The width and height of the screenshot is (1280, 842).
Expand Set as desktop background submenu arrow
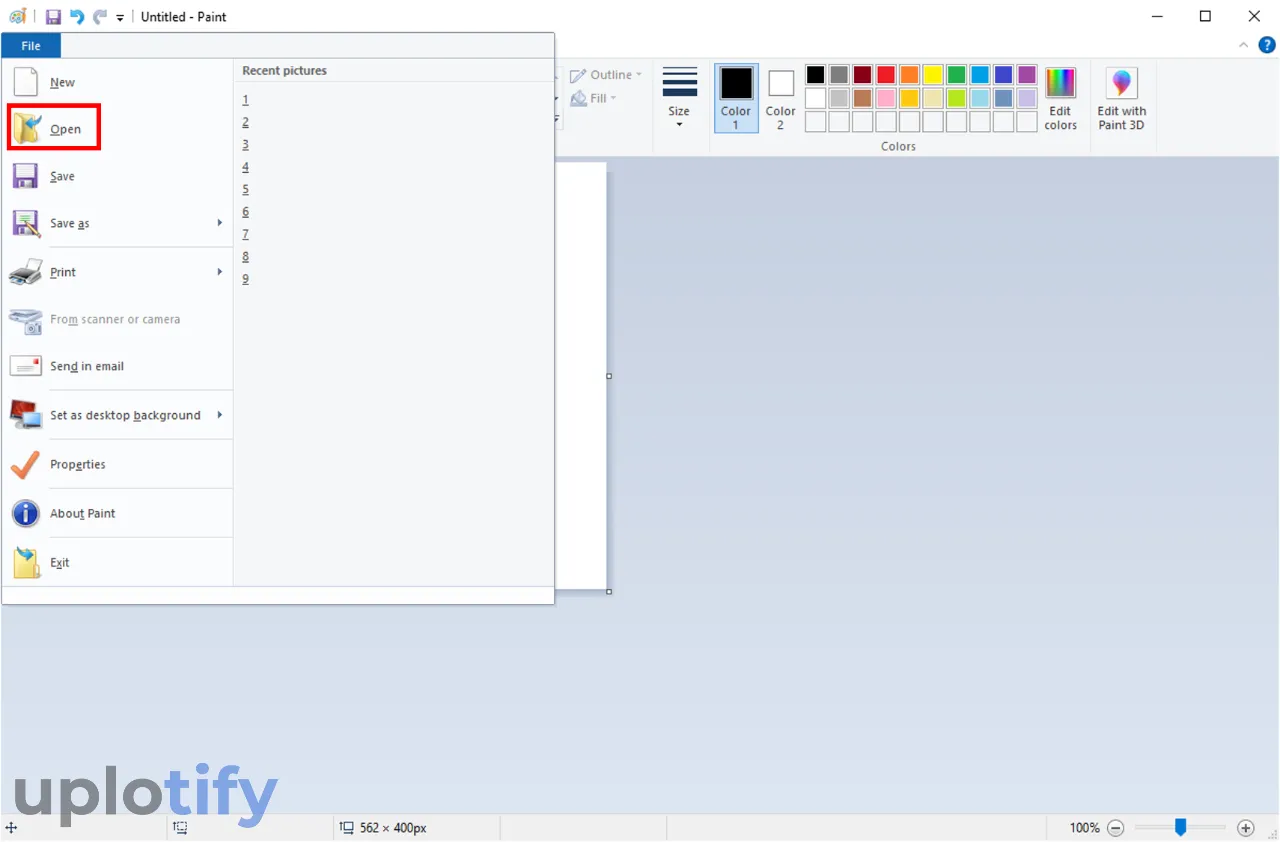coord(220,415)
